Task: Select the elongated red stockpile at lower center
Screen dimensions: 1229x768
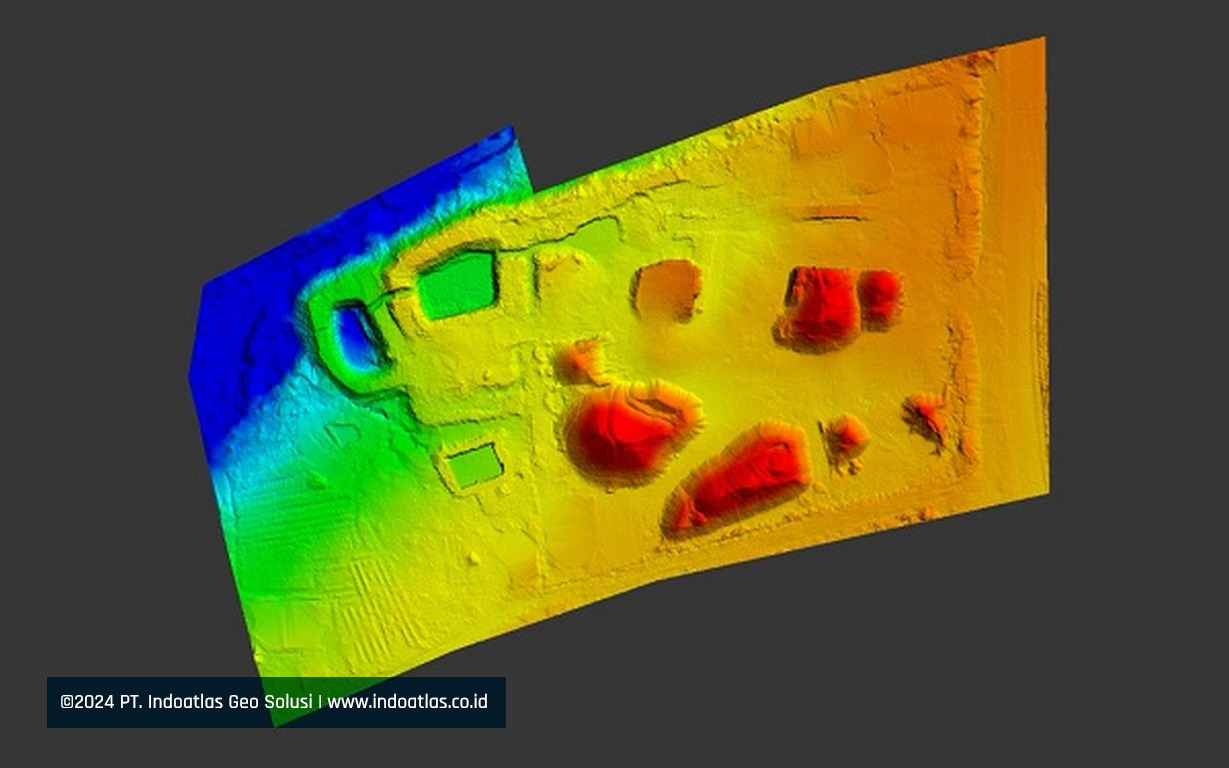Action: pos(742,476)
